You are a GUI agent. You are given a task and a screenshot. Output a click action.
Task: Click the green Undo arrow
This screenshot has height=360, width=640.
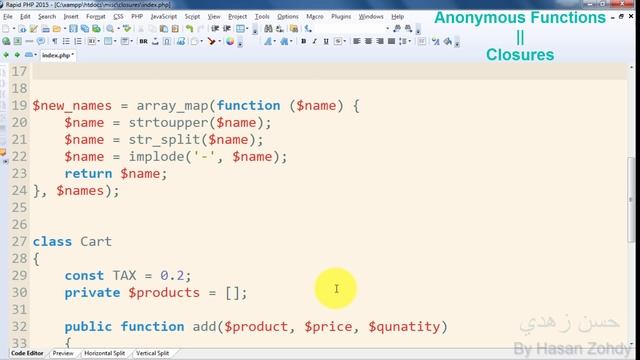tap(189, 29)
